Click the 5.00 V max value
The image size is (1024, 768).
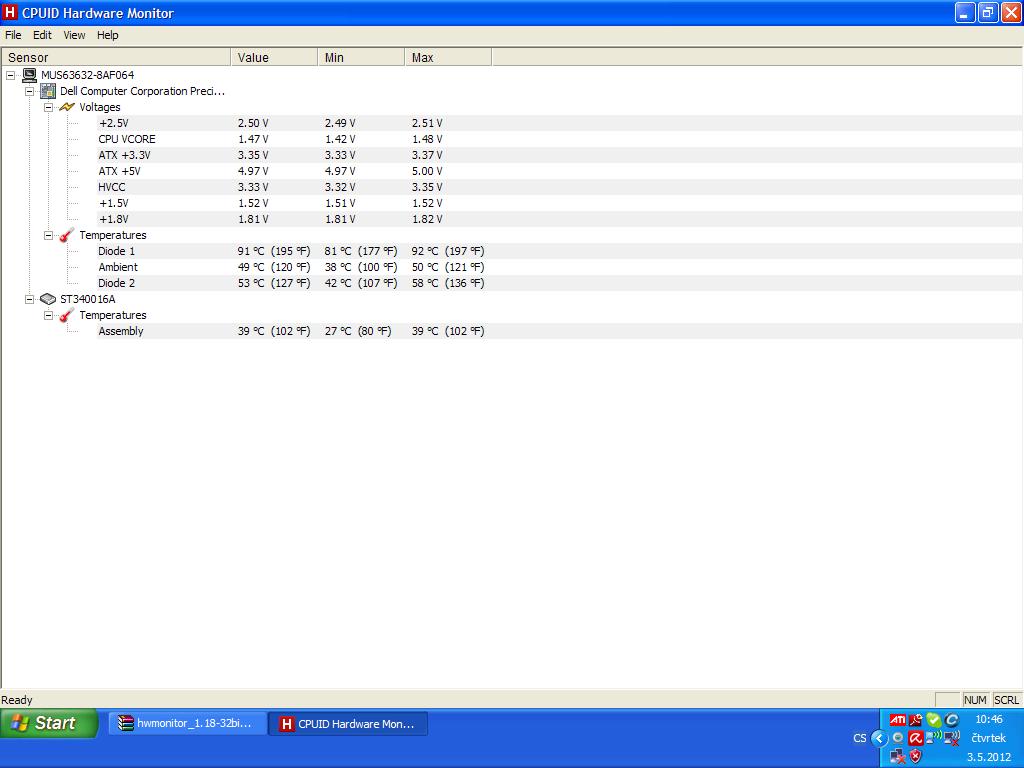click(427, 171)
